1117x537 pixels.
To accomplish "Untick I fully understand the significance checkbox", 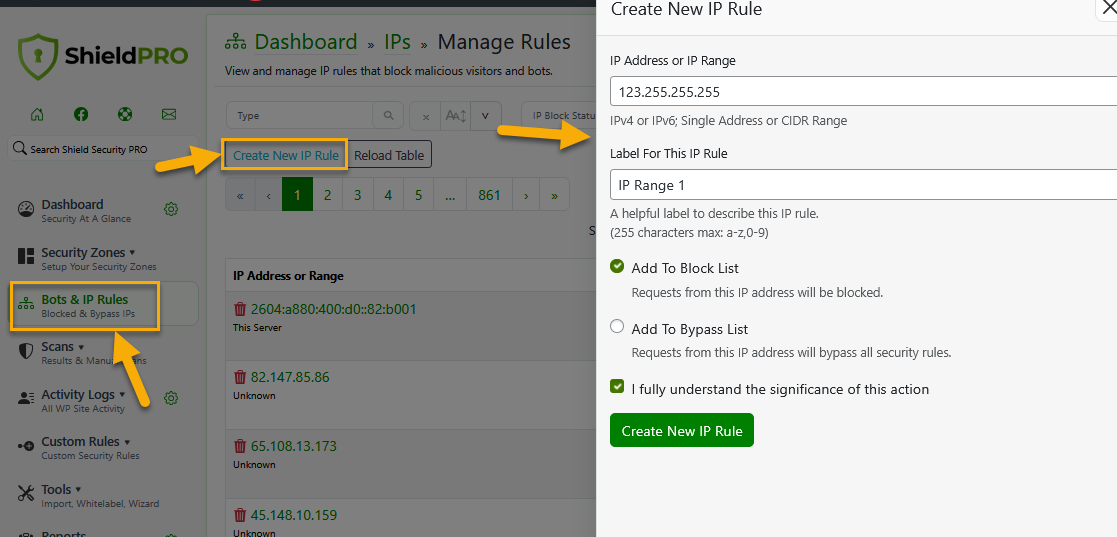I will (617, 387).
